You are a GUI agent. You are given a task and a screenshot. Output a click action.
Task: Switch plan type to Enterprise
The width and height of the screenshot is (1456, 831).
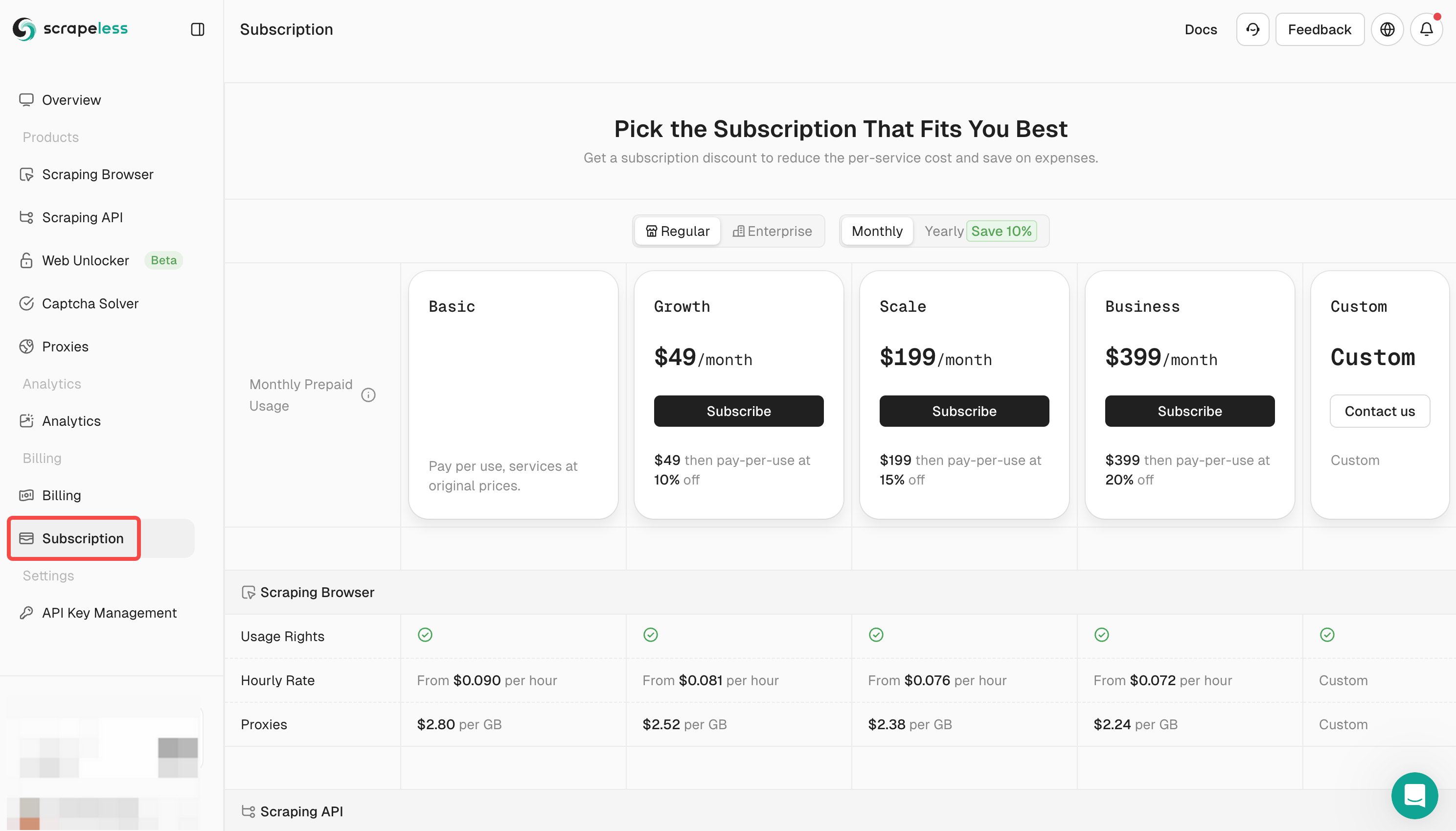(773, 231)
